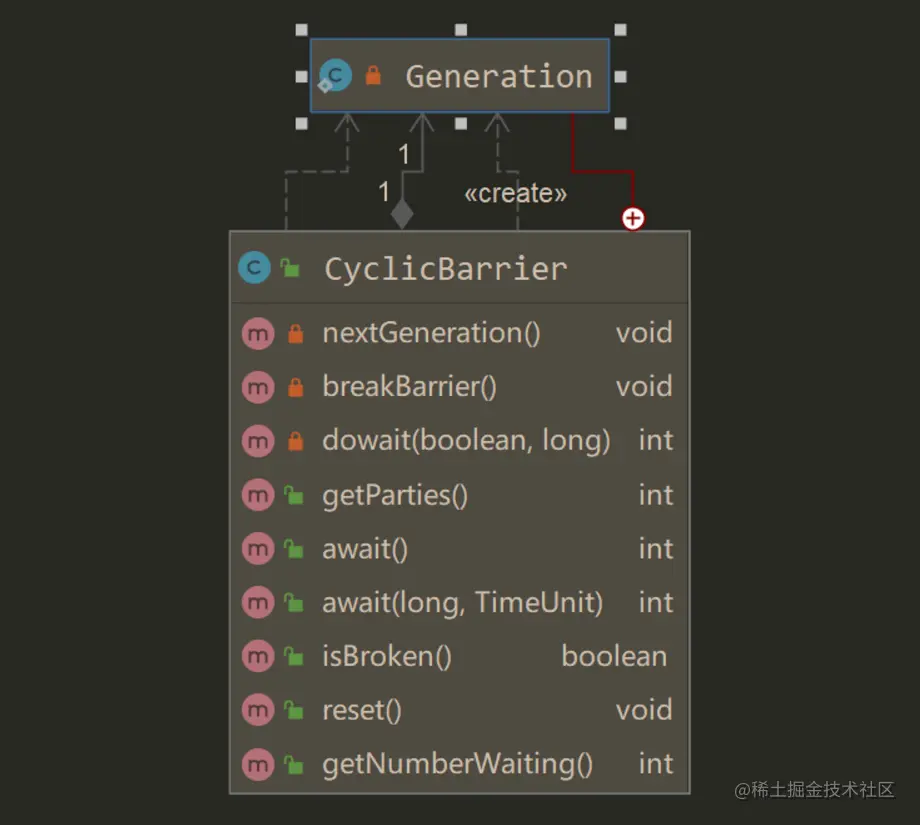This screenshot has height=825, width=920.
Task: Select the dowait(boolean, long) method name
Action: click(x=466, y=441)
